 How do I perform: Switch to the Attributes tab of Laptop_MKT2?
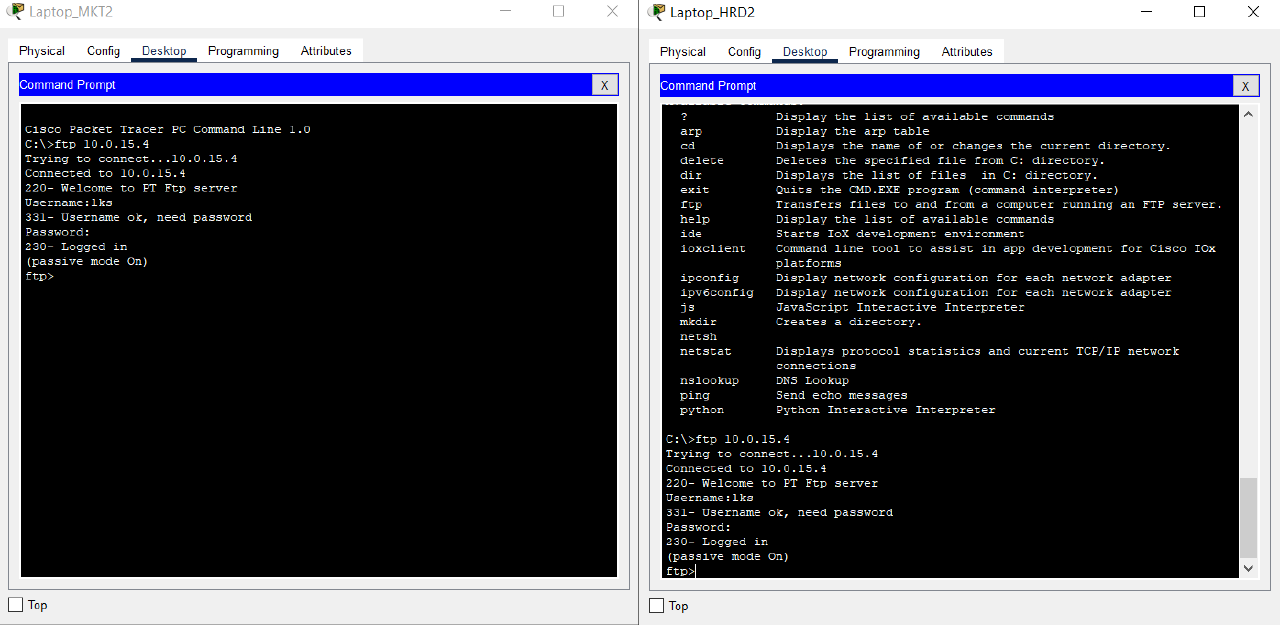[325, 50]
